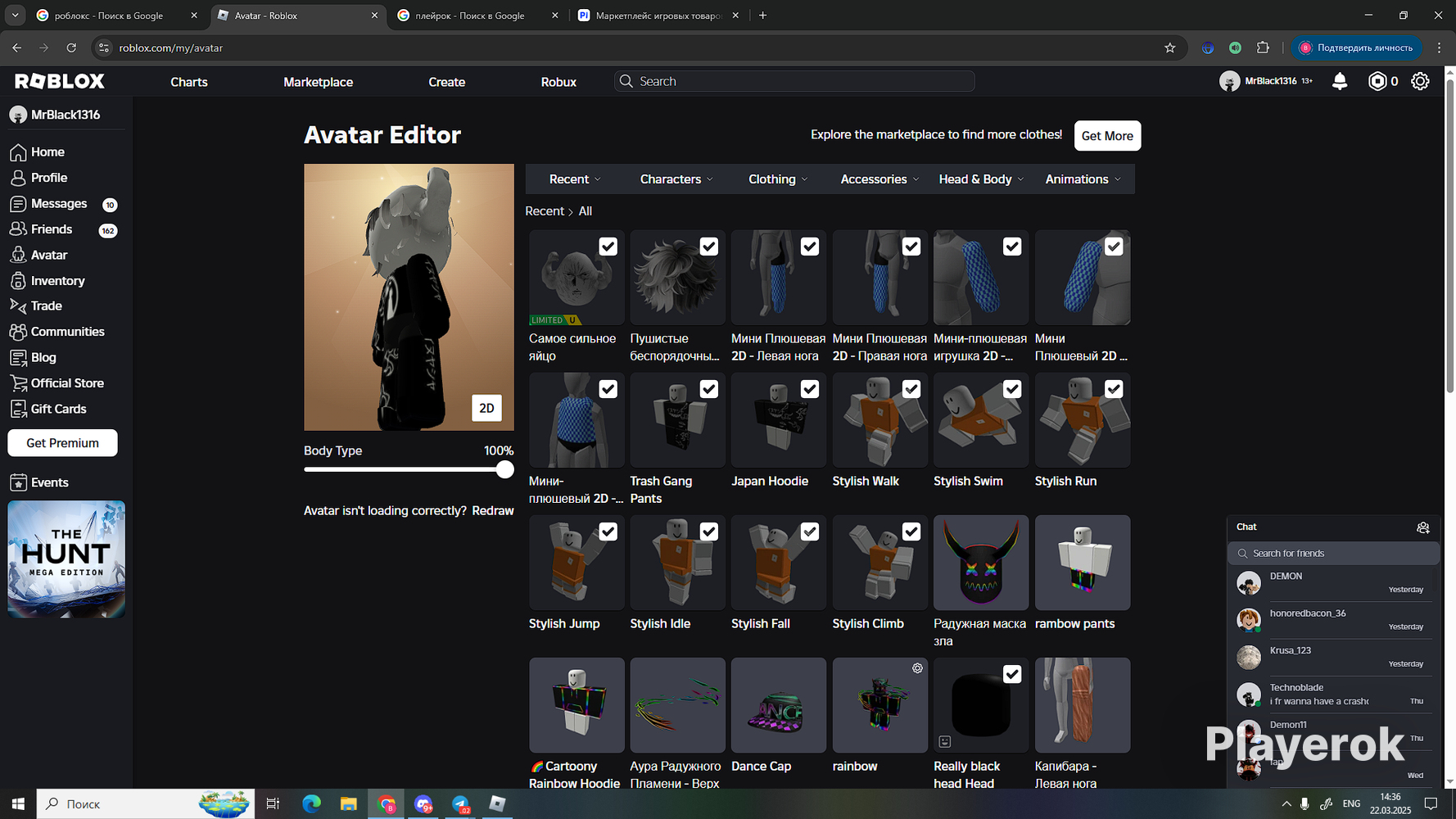The height and width of the screenshot is (819, 1456).
Task: Uncheck the Really black head Head
Action: (x=1012, y=674)
